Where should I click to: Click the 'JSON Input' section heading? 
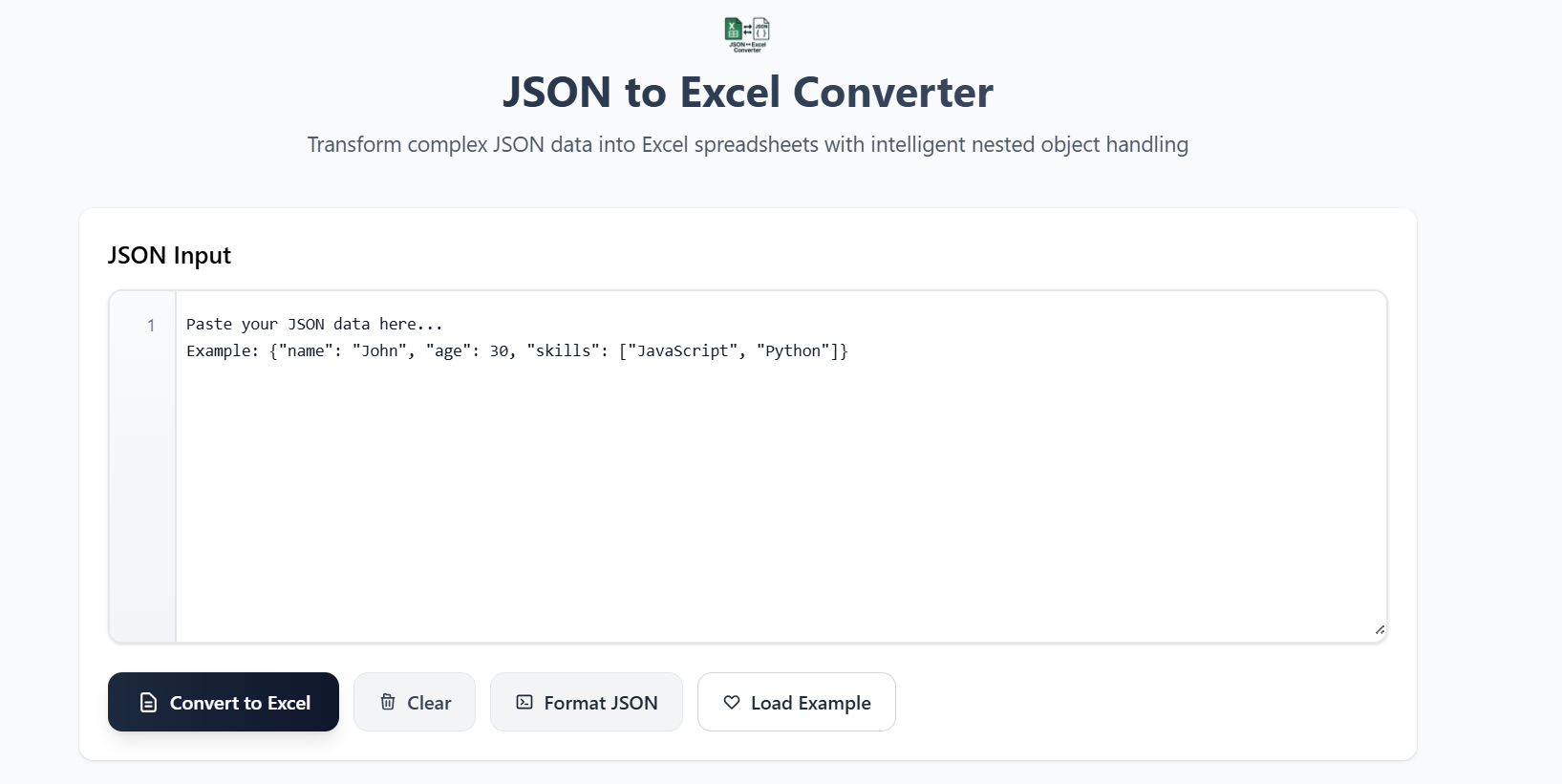coord(169,255)
